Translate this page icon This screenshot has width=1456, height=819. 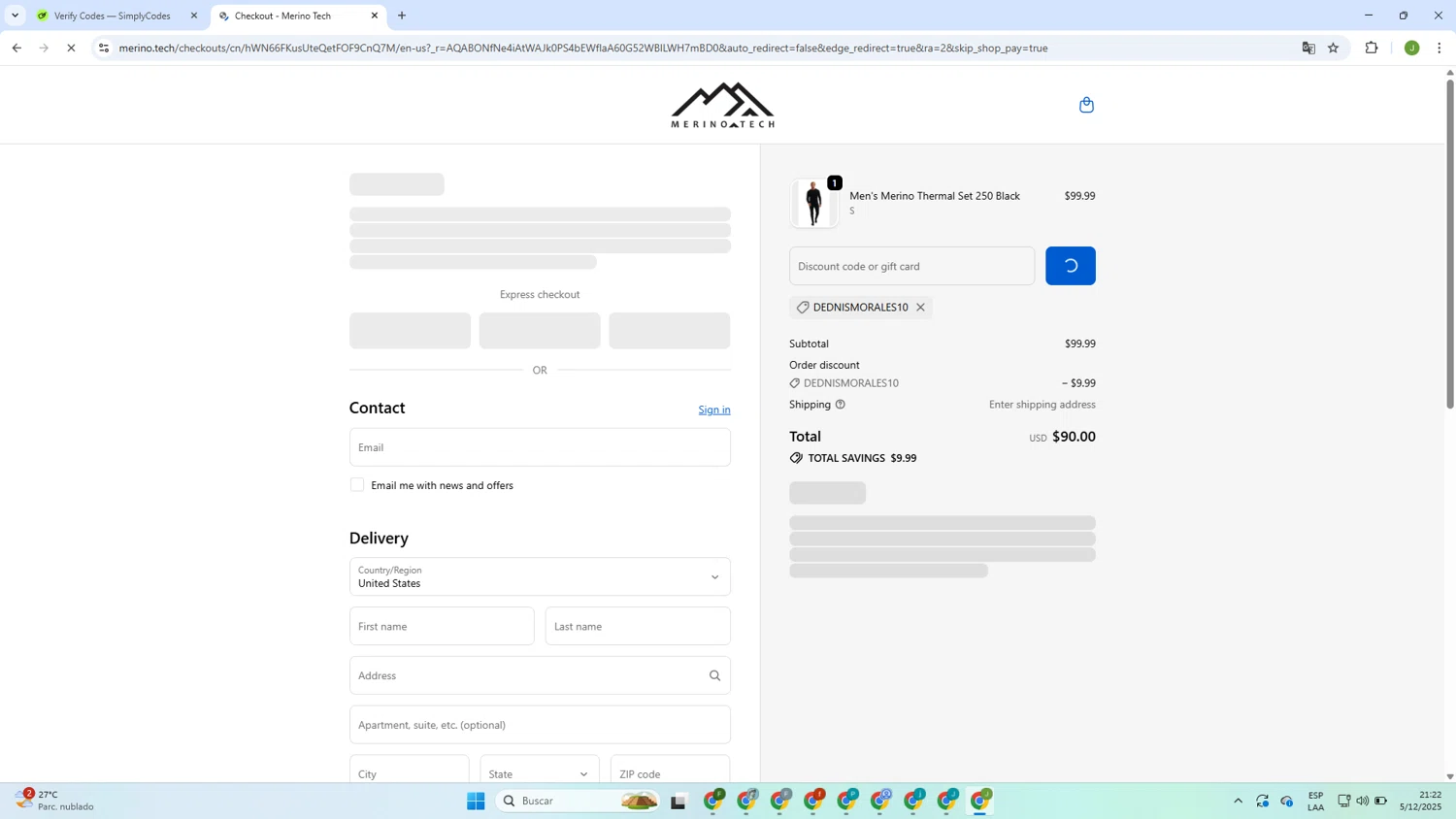1308,48
